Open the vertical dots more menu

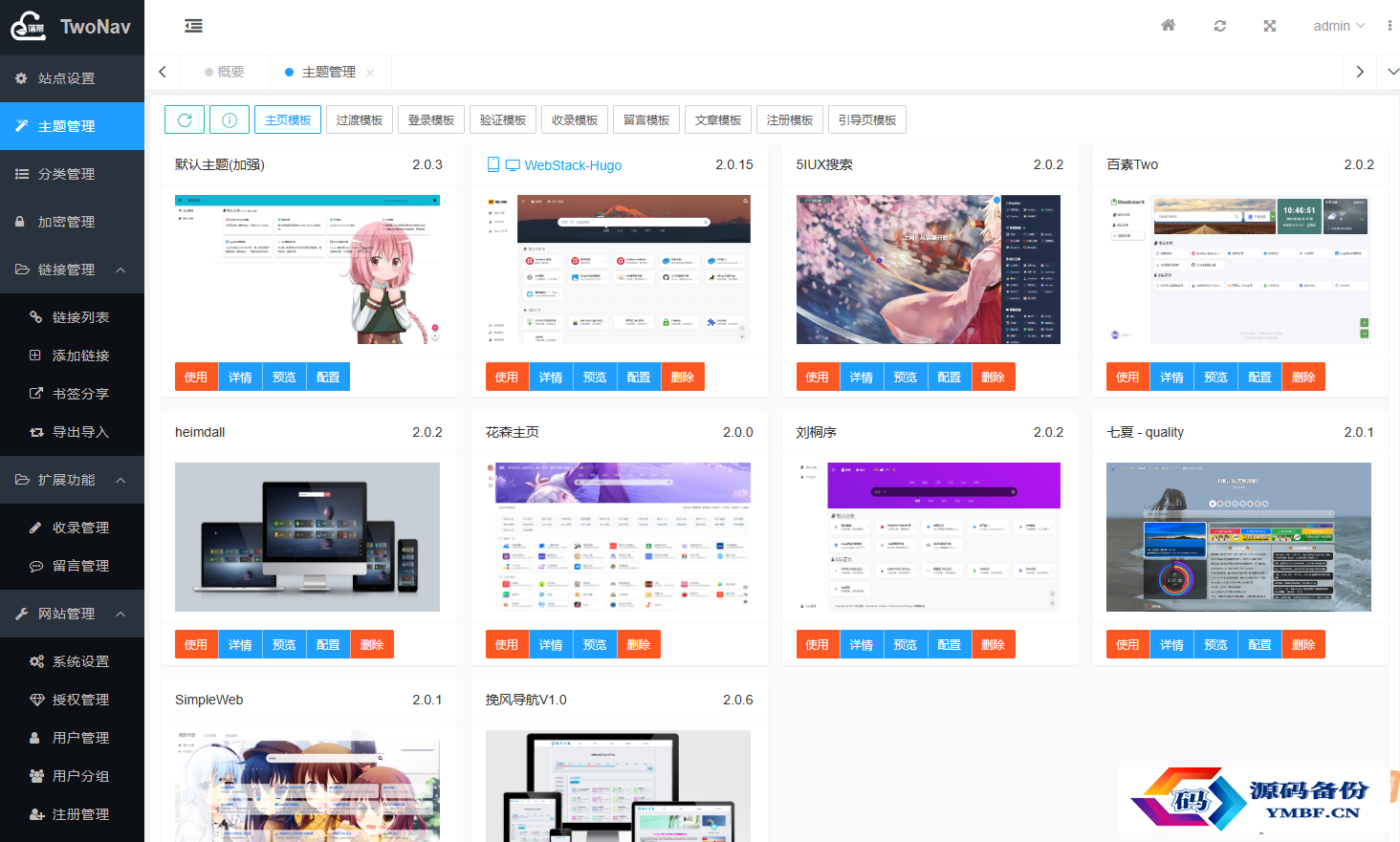pyautogui.click(x=1389, y=26)
